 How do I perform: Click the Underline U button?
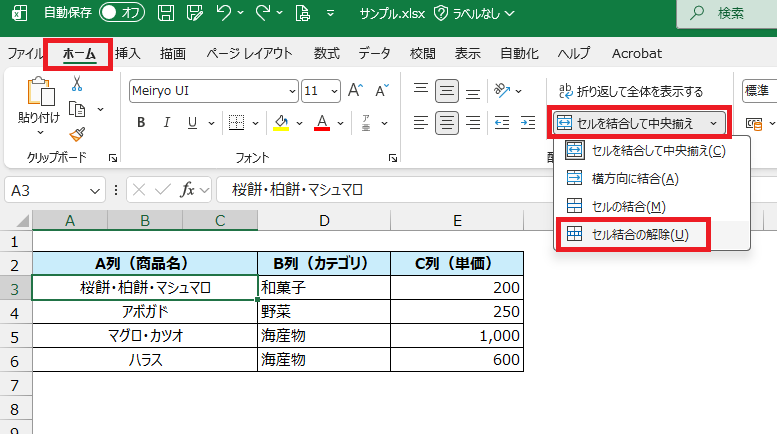(x=192, y=123)
